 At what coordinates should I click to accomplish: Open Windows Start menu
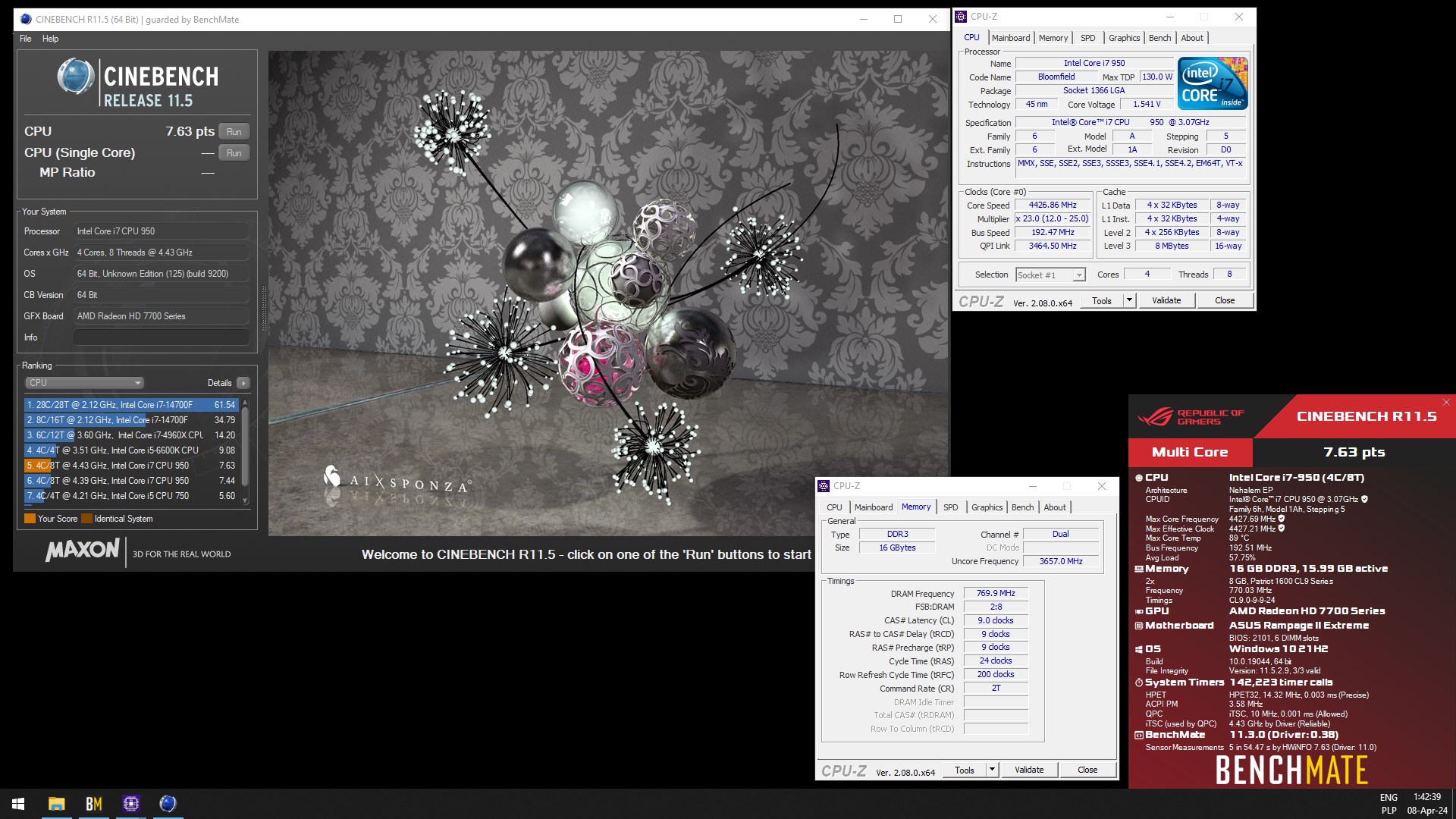[x=18, y=803]
